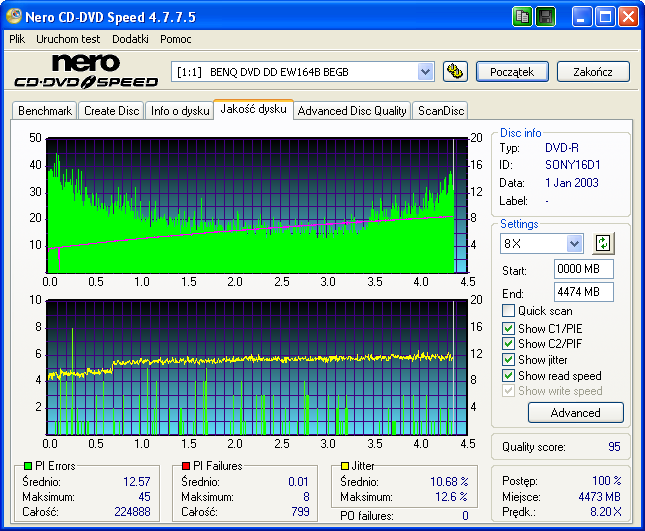Screen dimensions: 645x531
Task: Close the Nero CD-DVD Speed window
Action: coord(629,17)
